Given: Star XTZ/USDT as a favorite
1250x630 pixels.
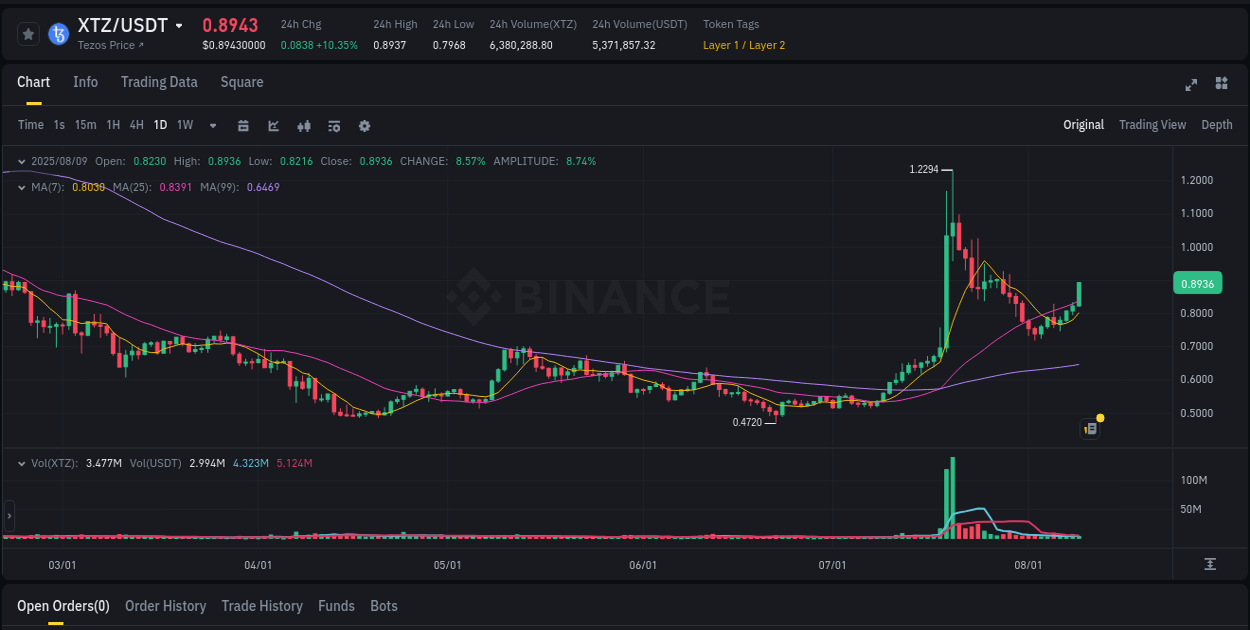Looking at the screenshot, I should point(28,34).
